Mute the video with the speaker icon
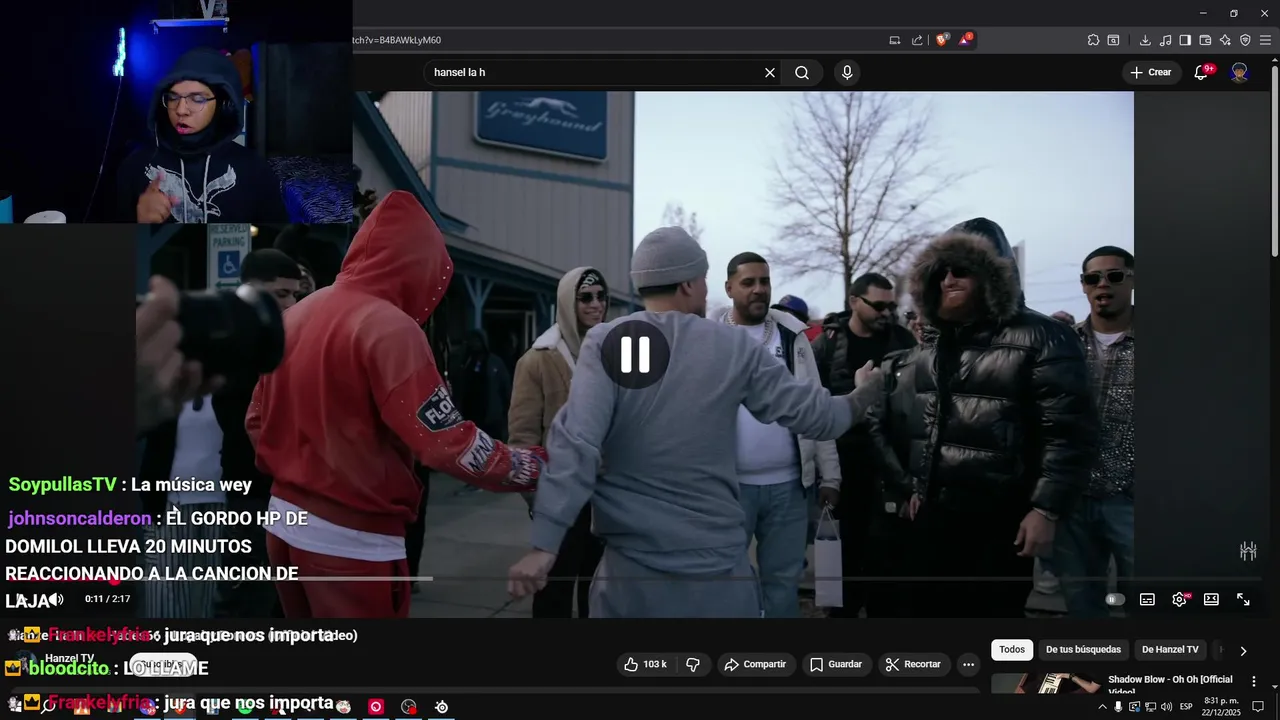This screenshot has height=720, width=1280. click(x=56, y=599)
